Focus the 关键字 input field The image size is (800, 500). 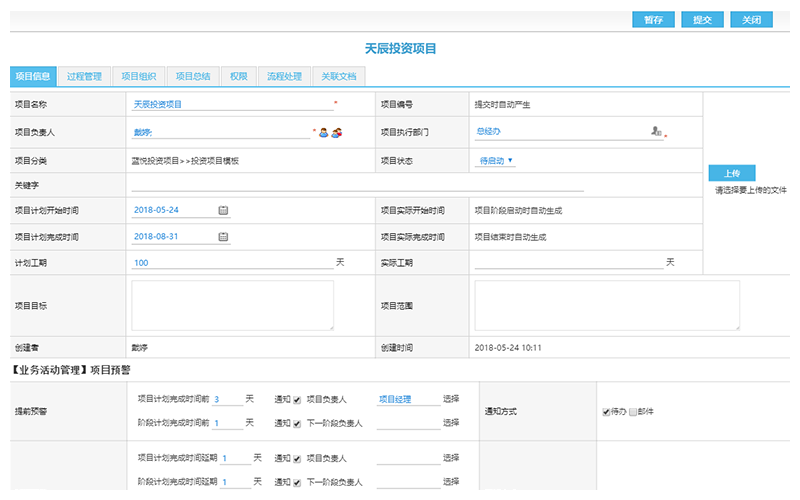pyautogui.click(x=357, y=184)
